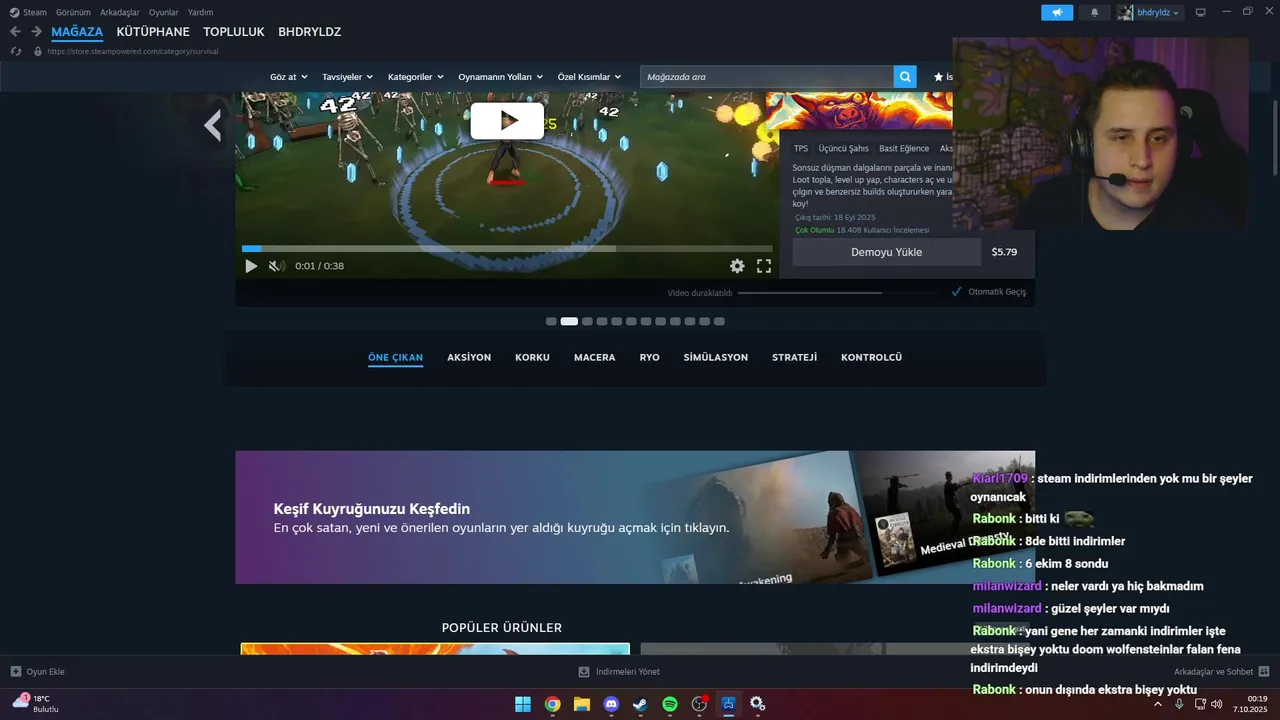Image resolution: width=1280 pixels, height=720 pixels.
Task: Toggle the Otomatik Geçiş checkbox
Action: click(957, 292)
